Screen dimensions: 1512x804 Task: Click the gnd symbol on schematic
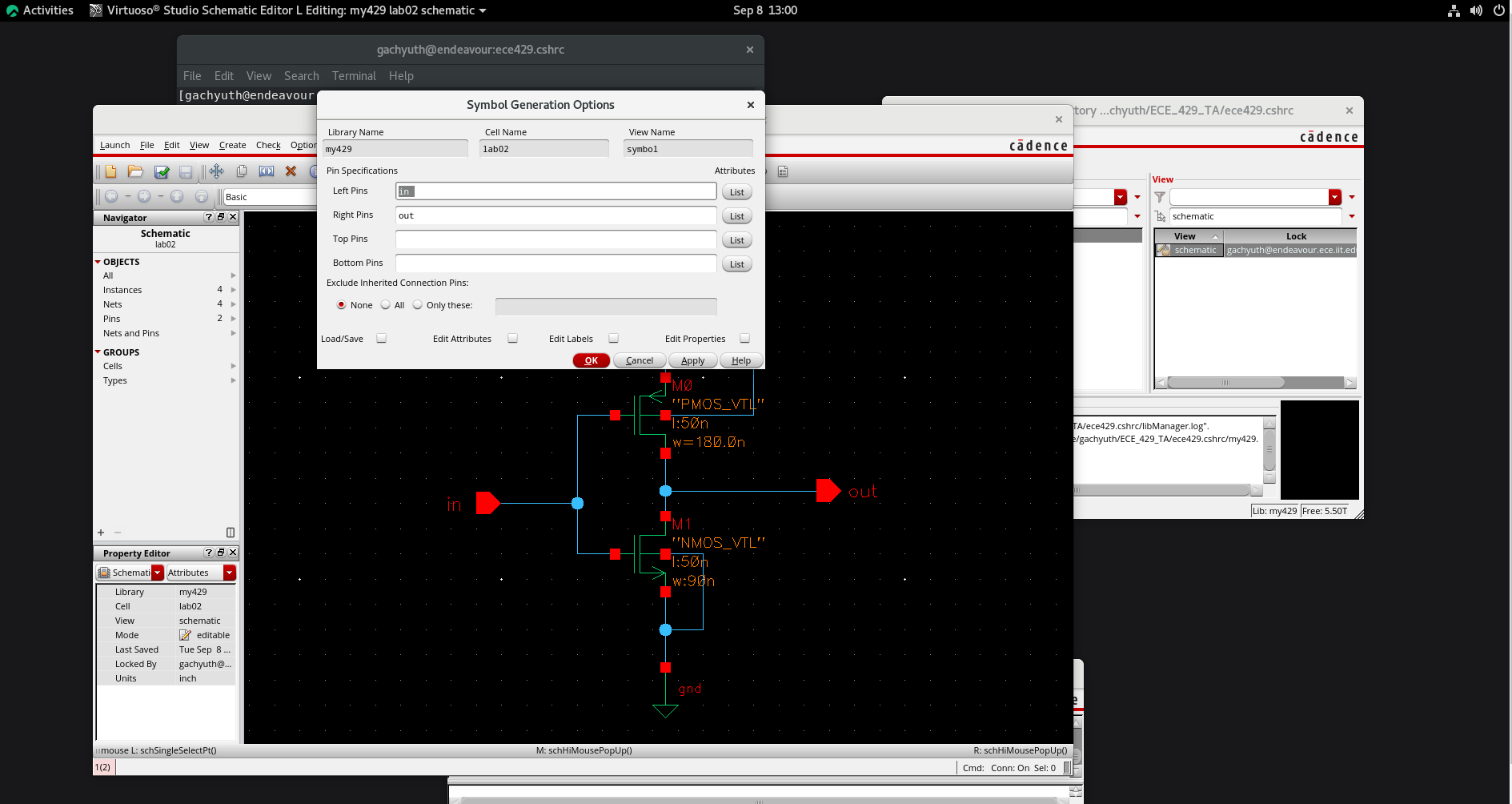click(x=665, y=710)
